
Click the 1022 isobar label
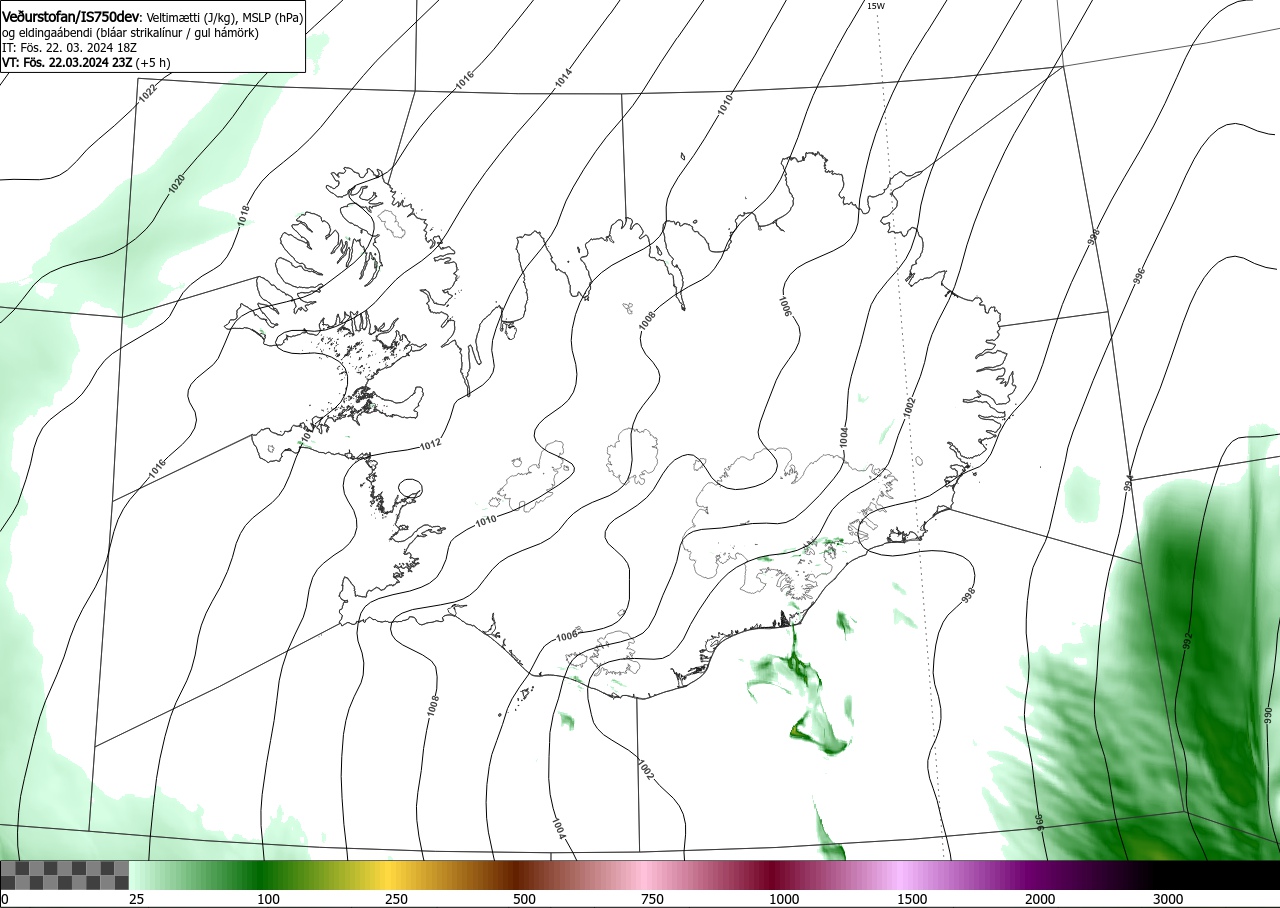pos(148,93)
